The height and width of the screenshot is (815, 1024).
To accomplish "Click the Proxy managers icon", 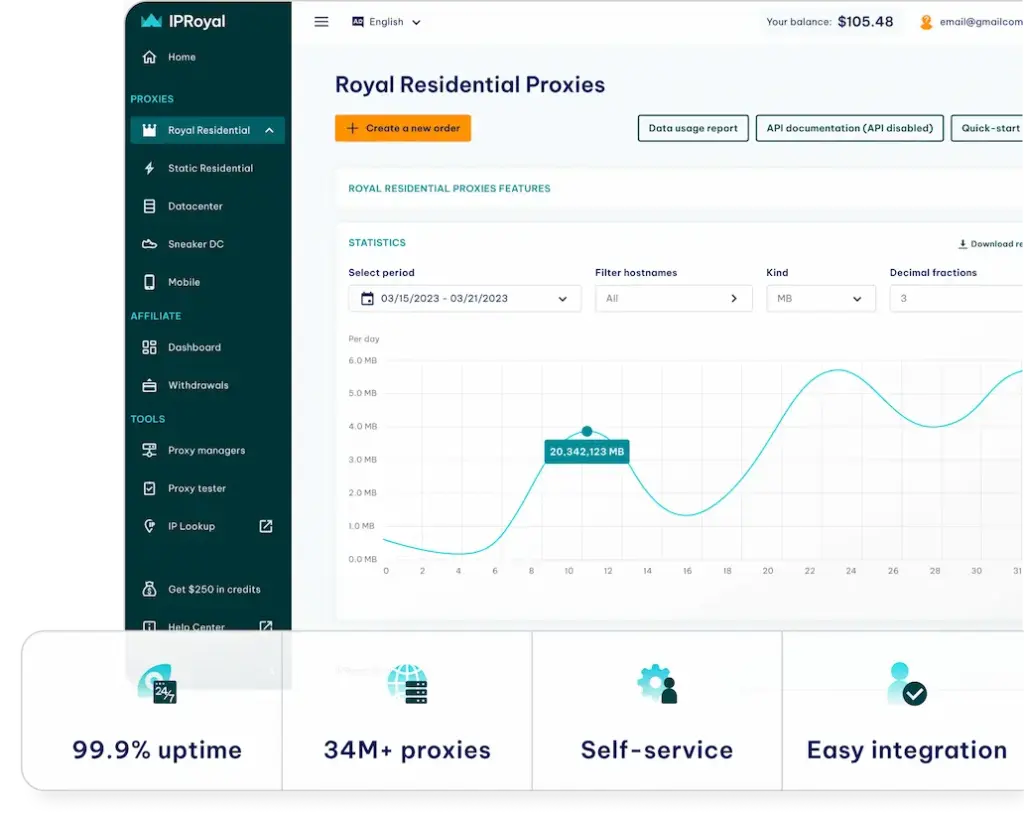I will click(x=150, y=451).
